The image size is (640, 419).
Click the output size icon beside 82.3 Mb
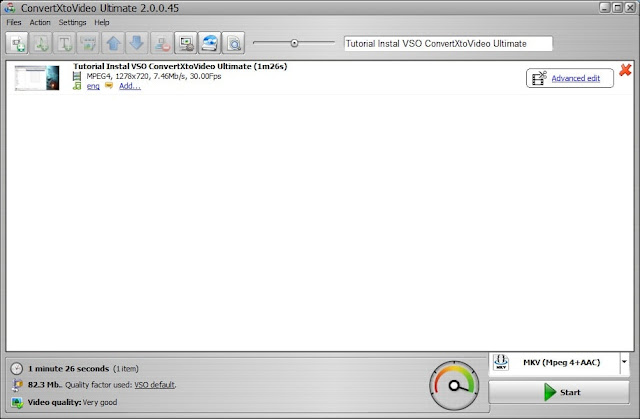[x=17, y=385]
